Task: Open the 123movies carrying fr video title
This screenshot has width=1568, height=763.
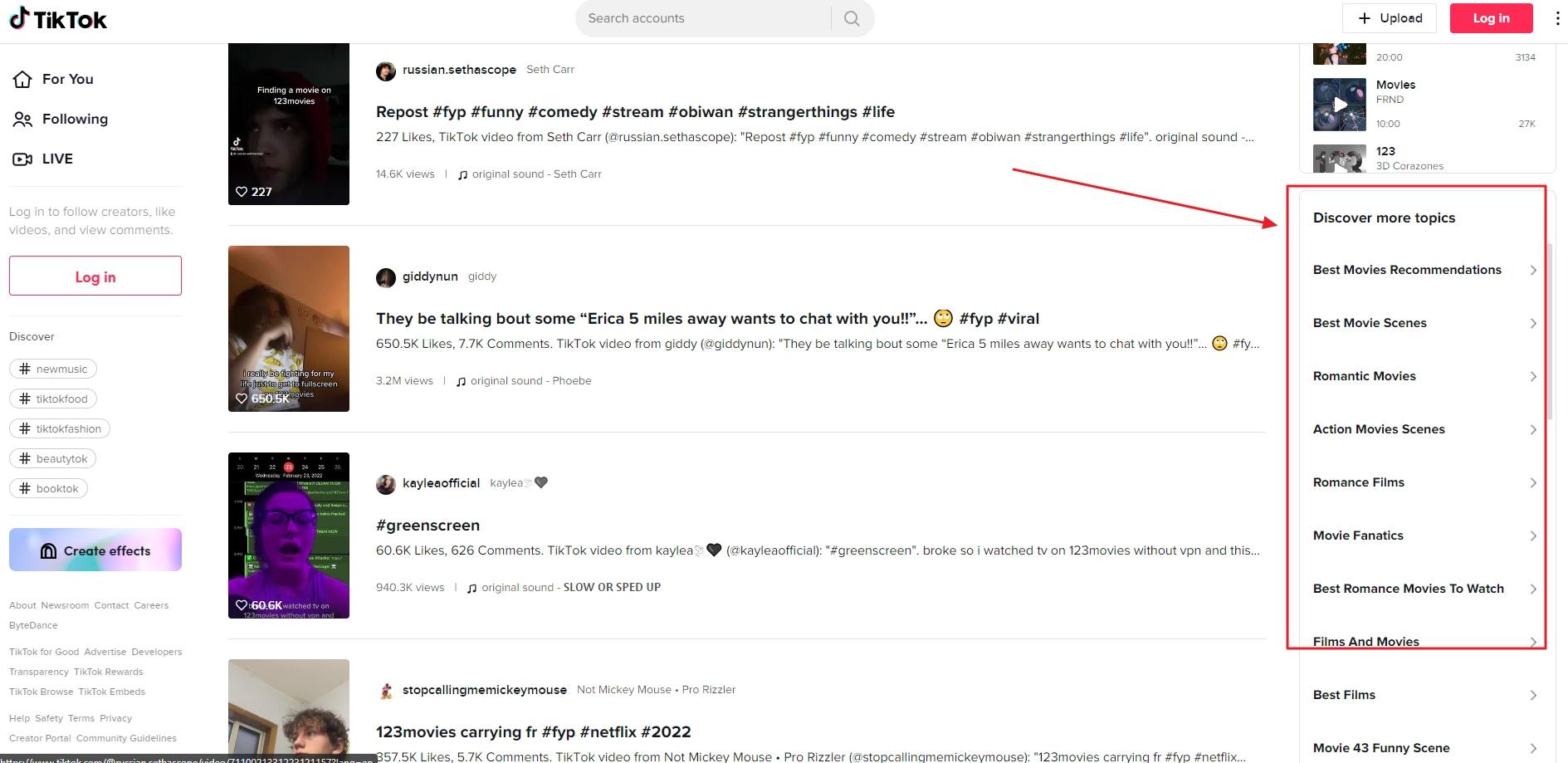Action: [533, 732]
